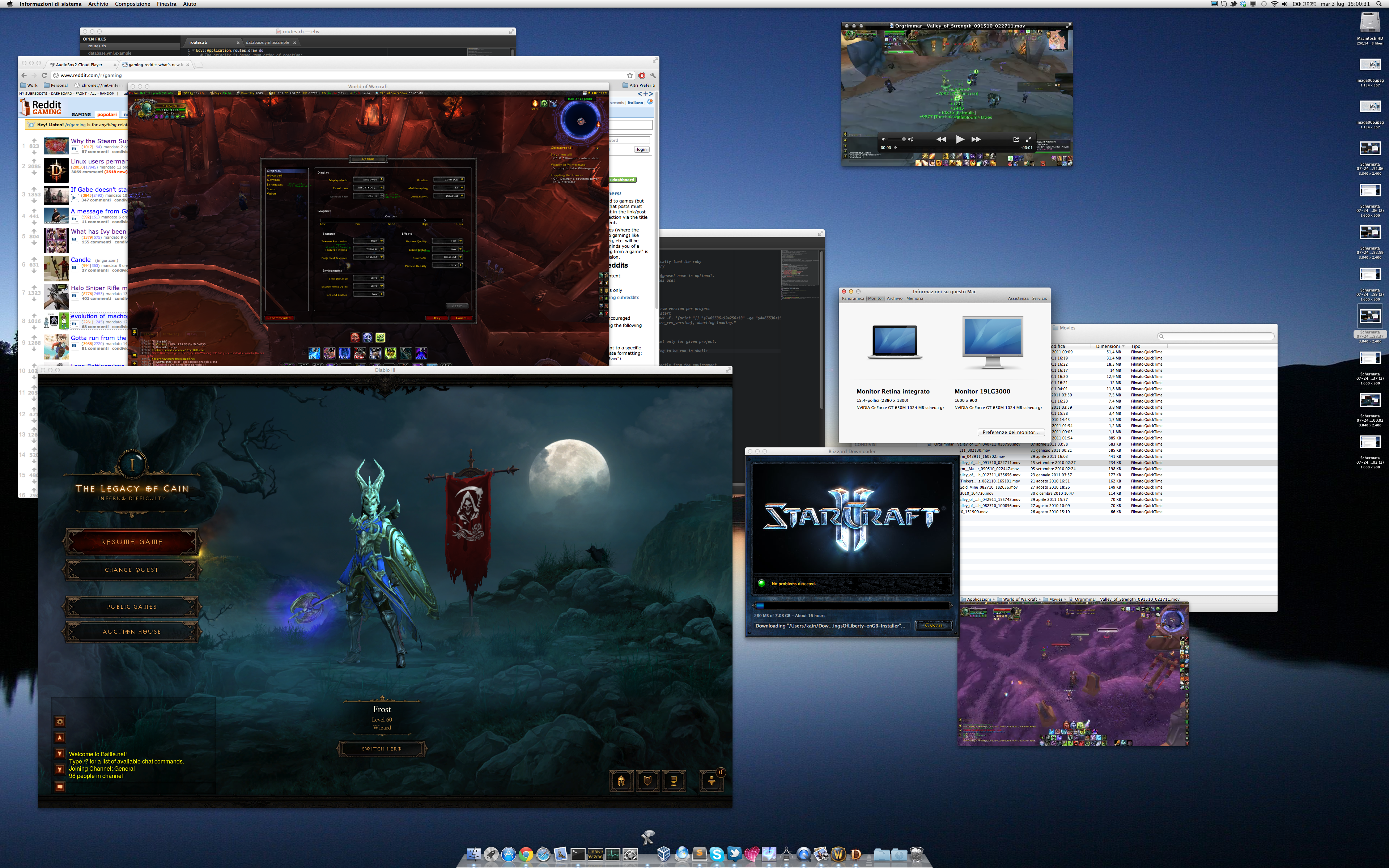Open WoW Particle Density dropdown
The height and width of the screenshot is (868, 1389).
tap(448, 265)
